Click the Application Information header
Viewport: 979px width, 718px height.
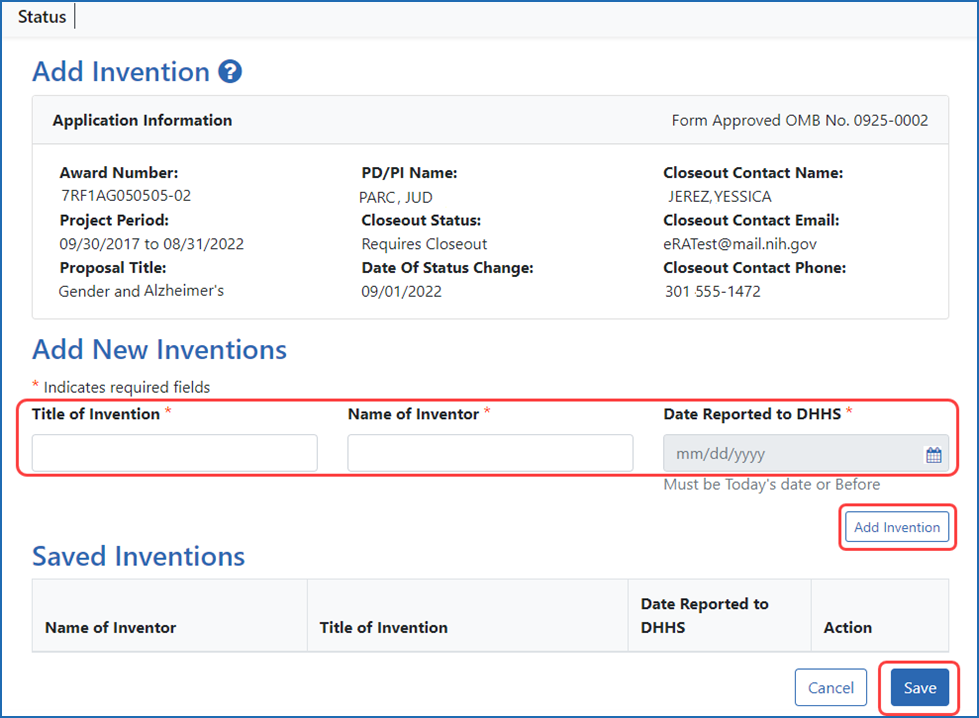(142, 120)
